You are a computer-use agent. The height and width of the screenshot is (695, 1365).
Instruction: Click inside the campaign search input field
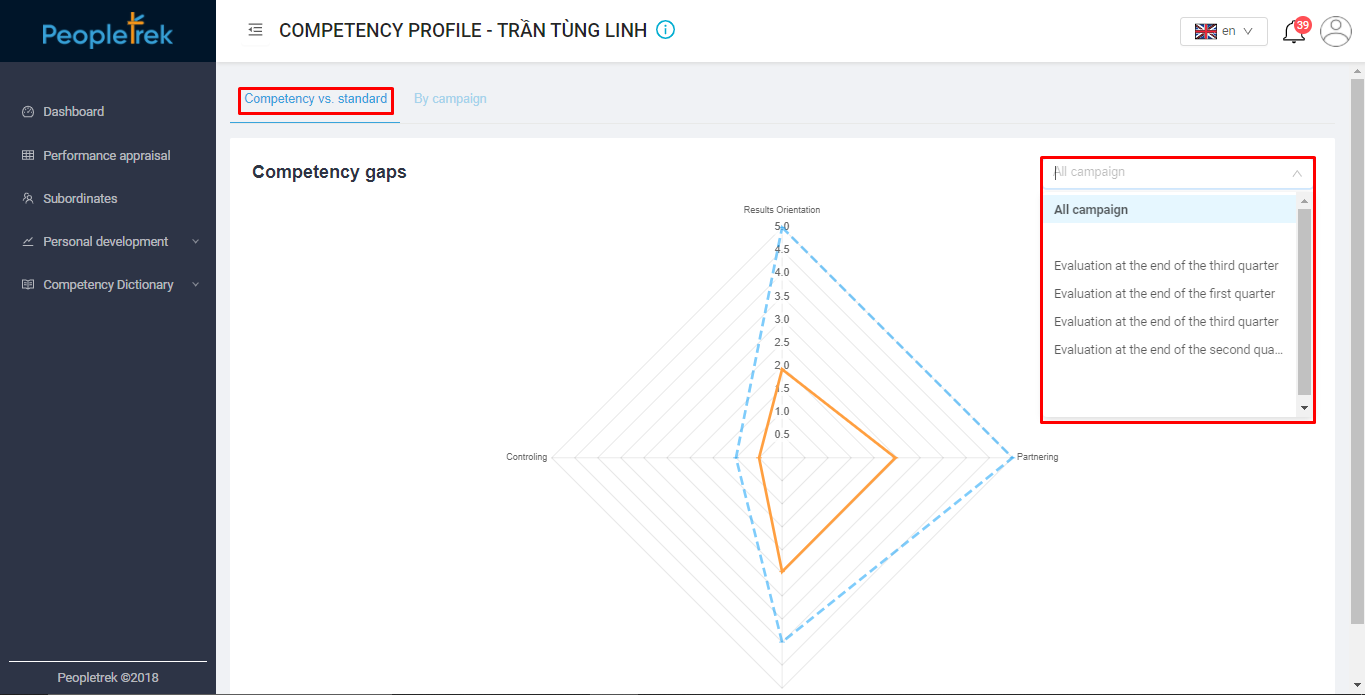pyautogui.click(x=1150, y=172)
